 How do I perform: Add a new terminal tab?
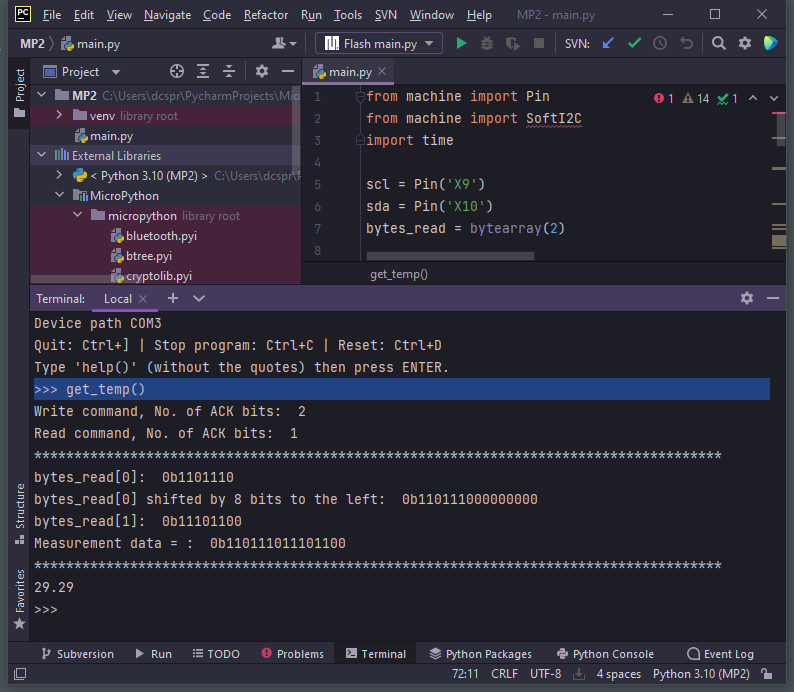click(x=173, y=298)
